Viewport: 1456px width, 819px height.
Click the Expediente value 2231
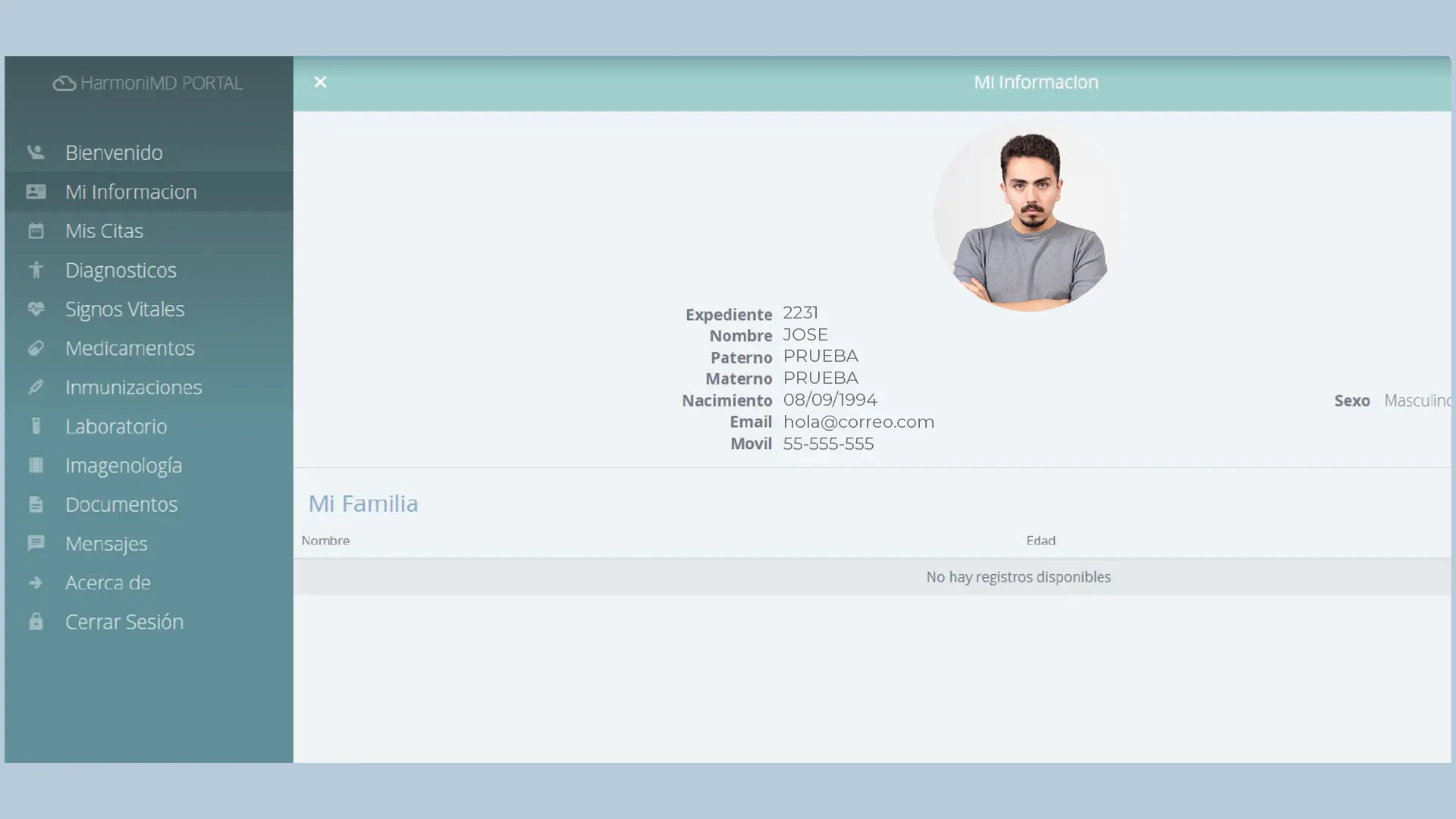pos(800,312)
